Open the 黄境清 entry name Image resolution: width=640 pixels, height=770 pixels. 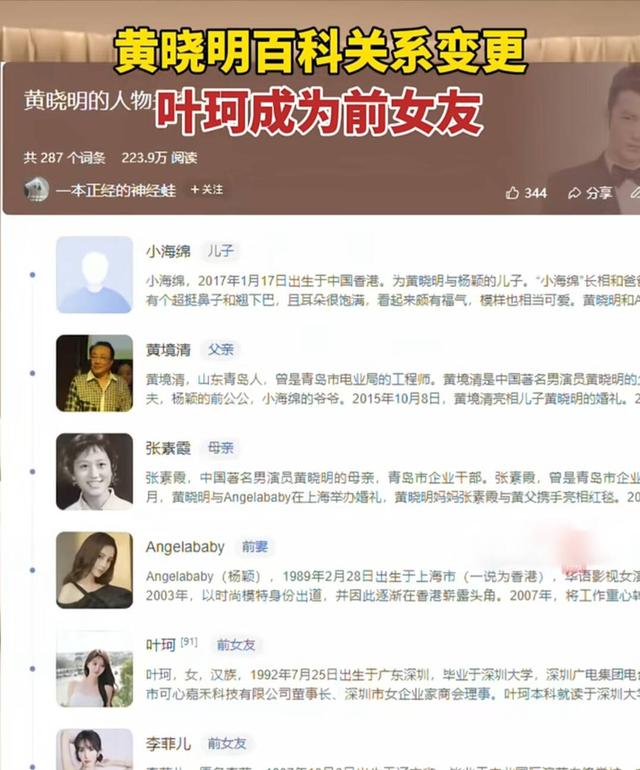[168, 350]
